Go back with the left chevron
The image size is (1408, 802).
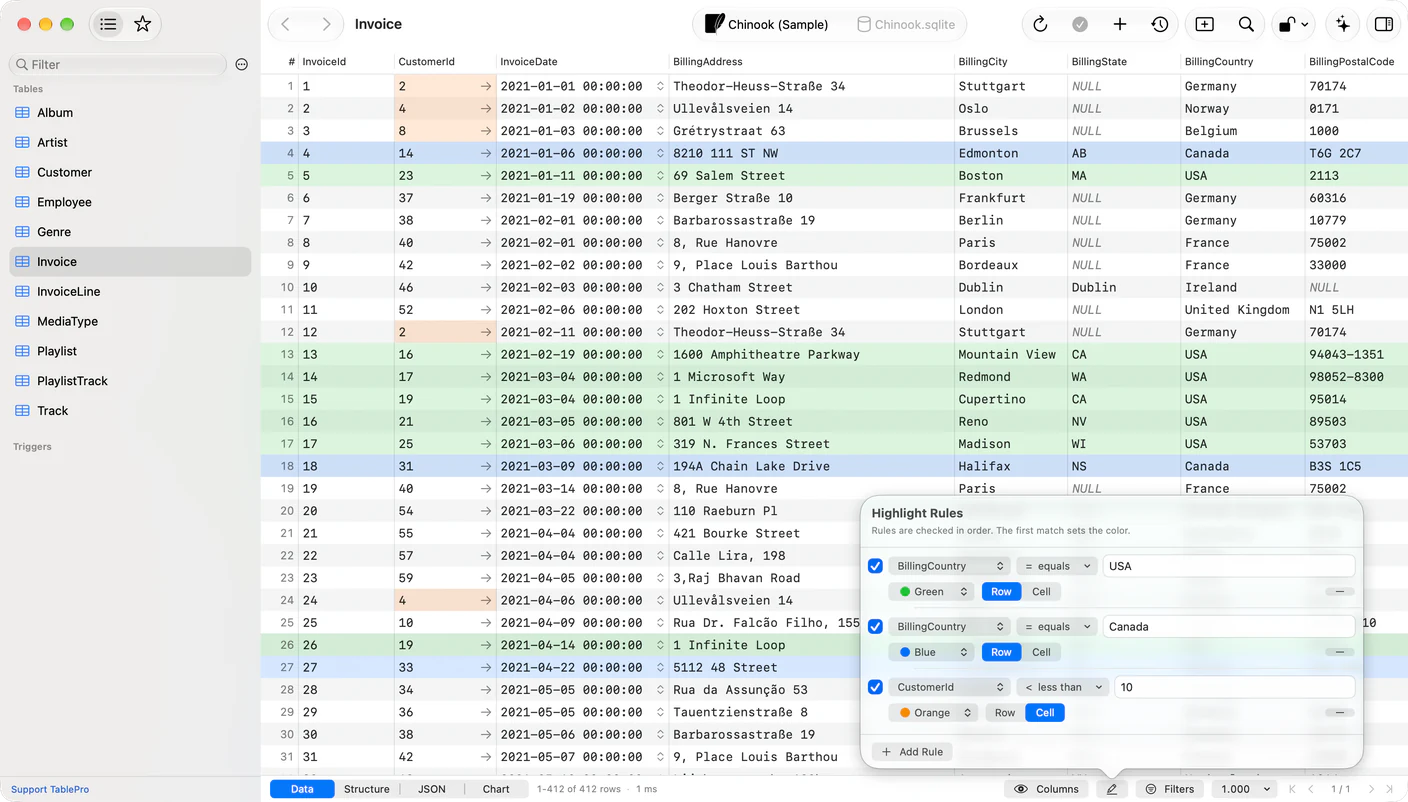(286, 24)
